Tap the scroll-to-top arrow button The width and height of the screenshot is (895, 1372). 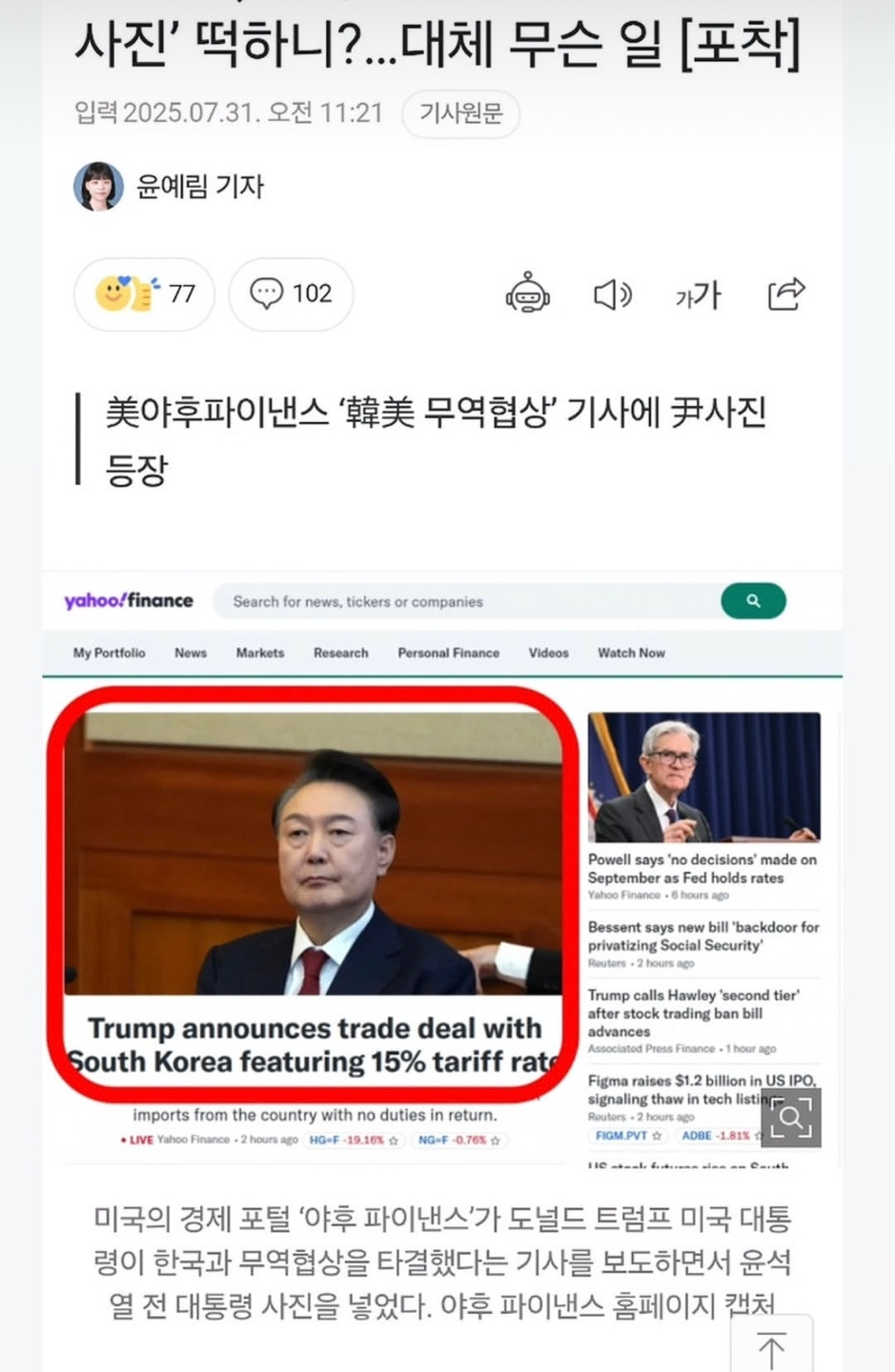coord(771,1347)
